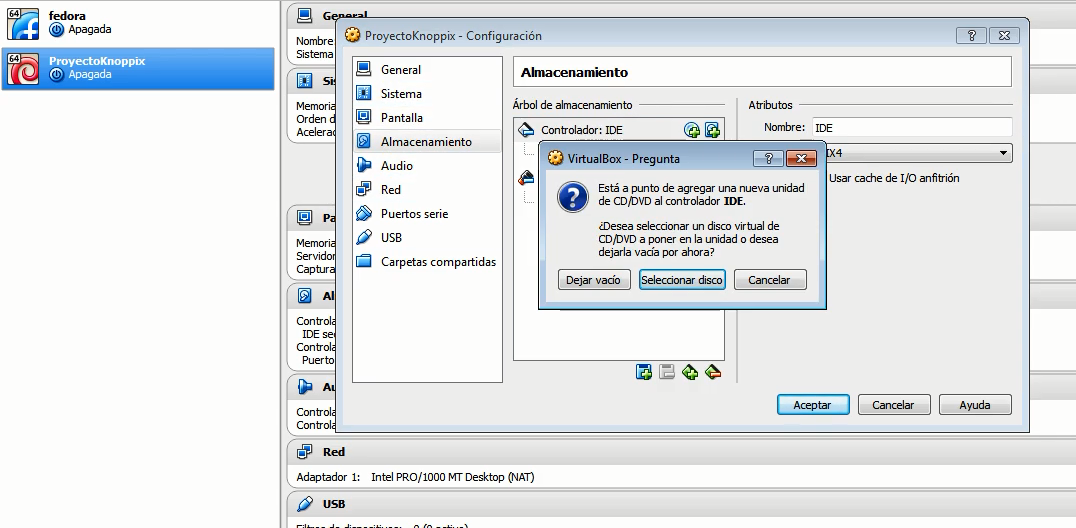Select the Sistema chip icon in settings list
Image resolution: width=1076 pixels, height=528 pixels.
[x=364, y=93]
